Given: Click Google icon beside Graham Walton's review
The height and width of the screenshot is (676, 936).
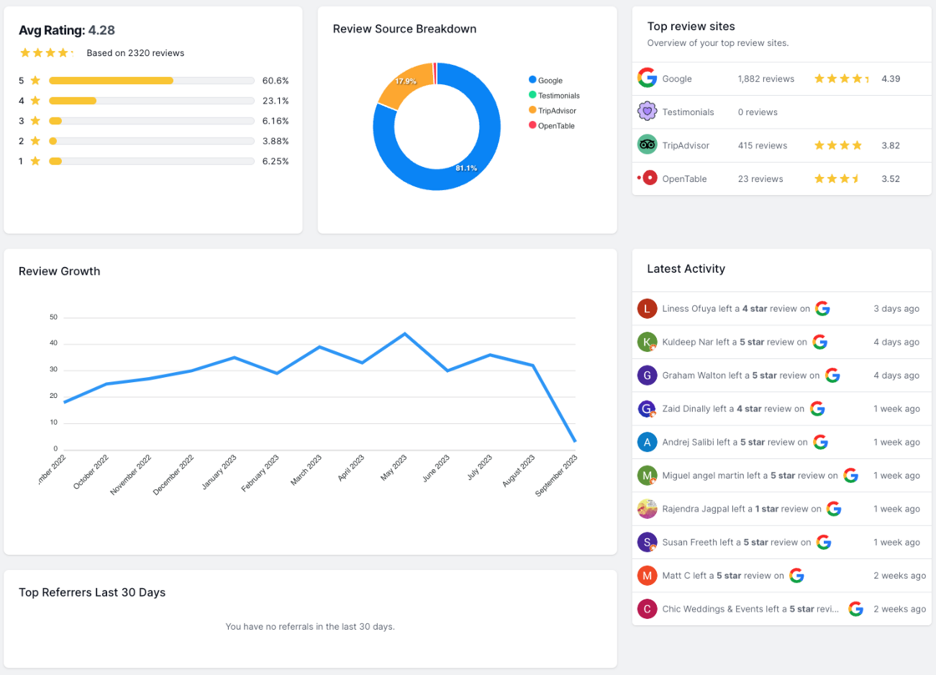Looking at the screenshot, I should click(832, 376).
